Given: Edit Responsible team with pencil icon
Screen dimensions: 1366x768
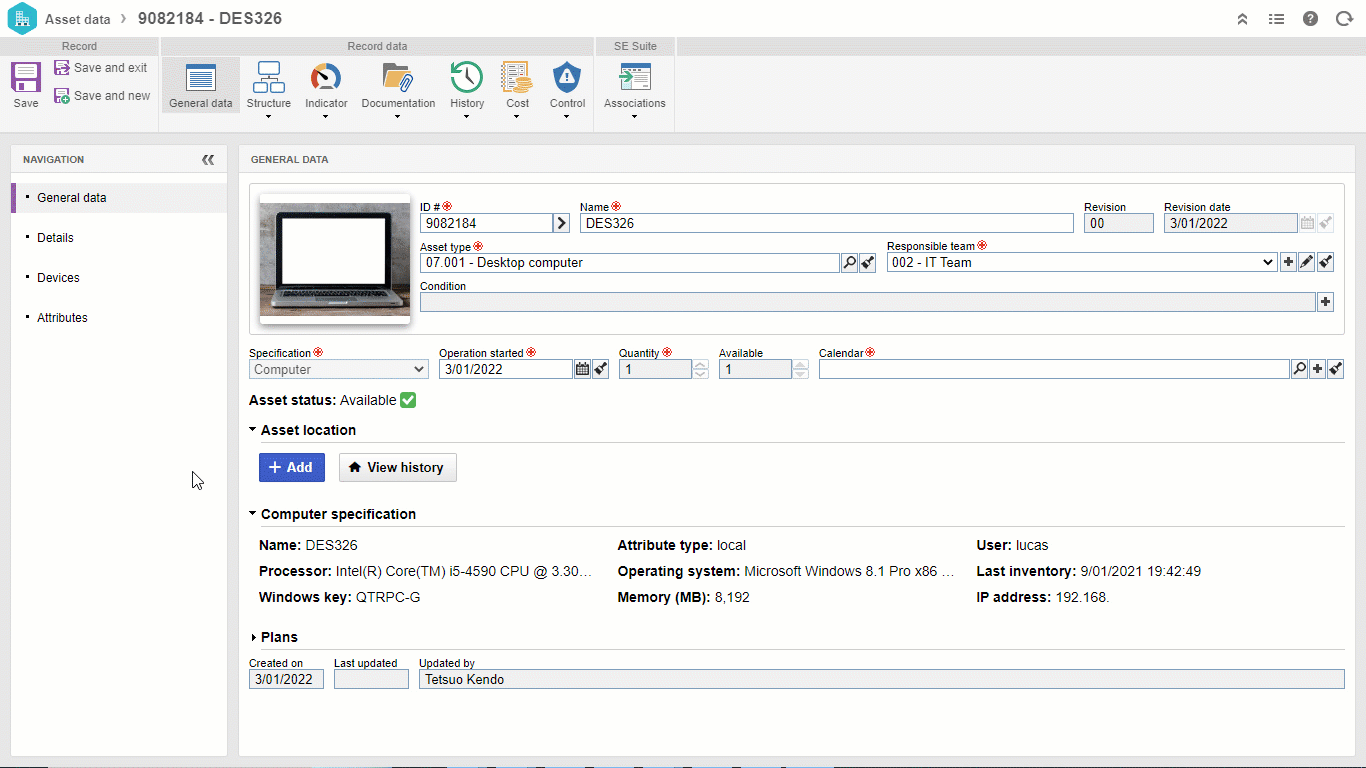Looking at the screenshot, I should 1306,262.
